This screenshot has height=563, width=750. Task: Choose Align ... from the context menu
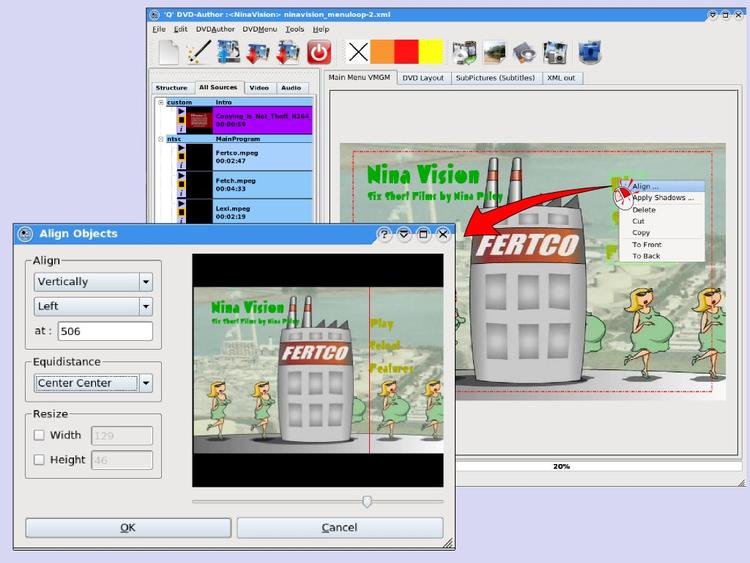(662, 186)
